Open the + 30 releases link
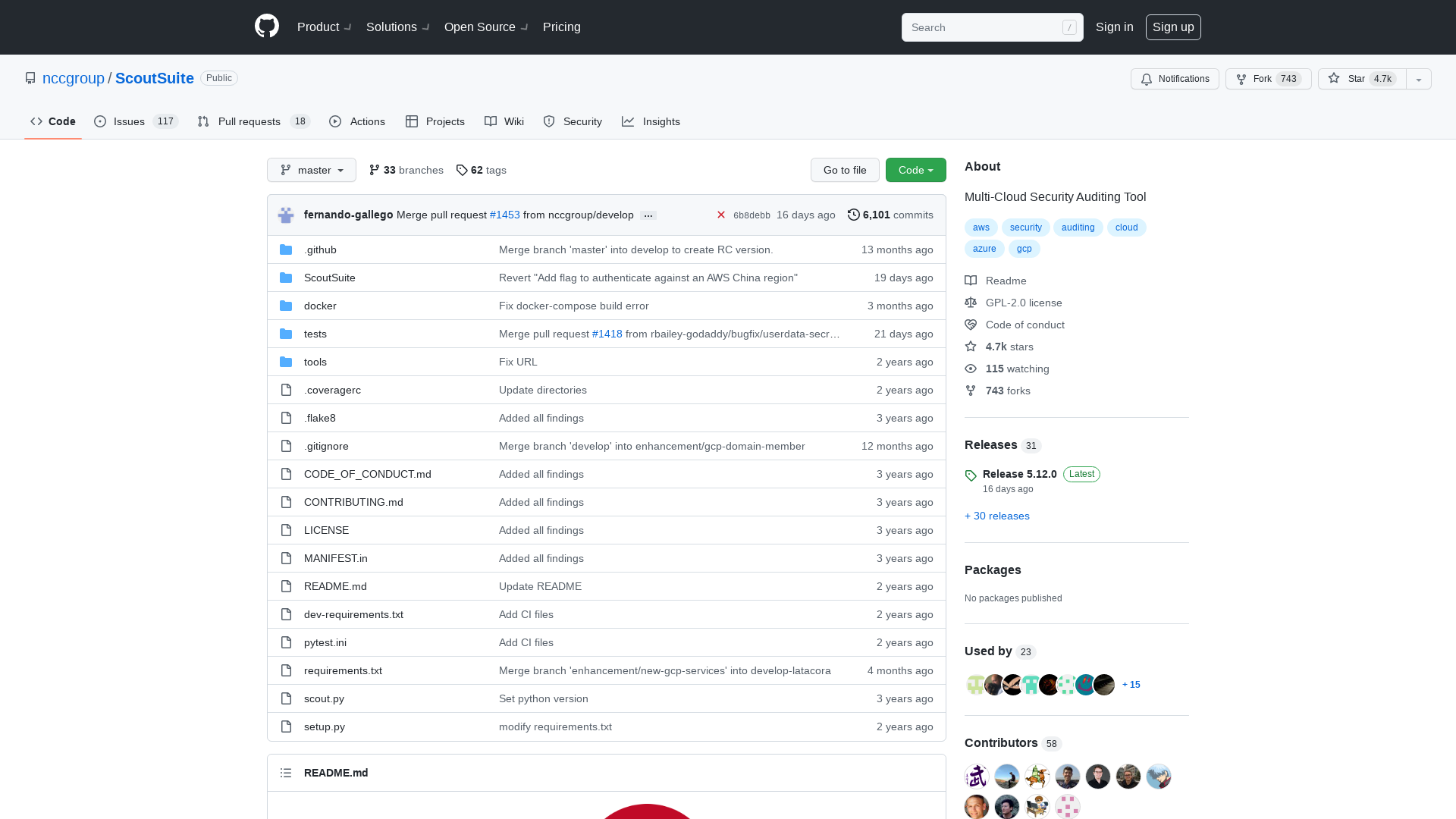Image resolution: width=1456 pixels, height=819 pixels. point(997,516)
